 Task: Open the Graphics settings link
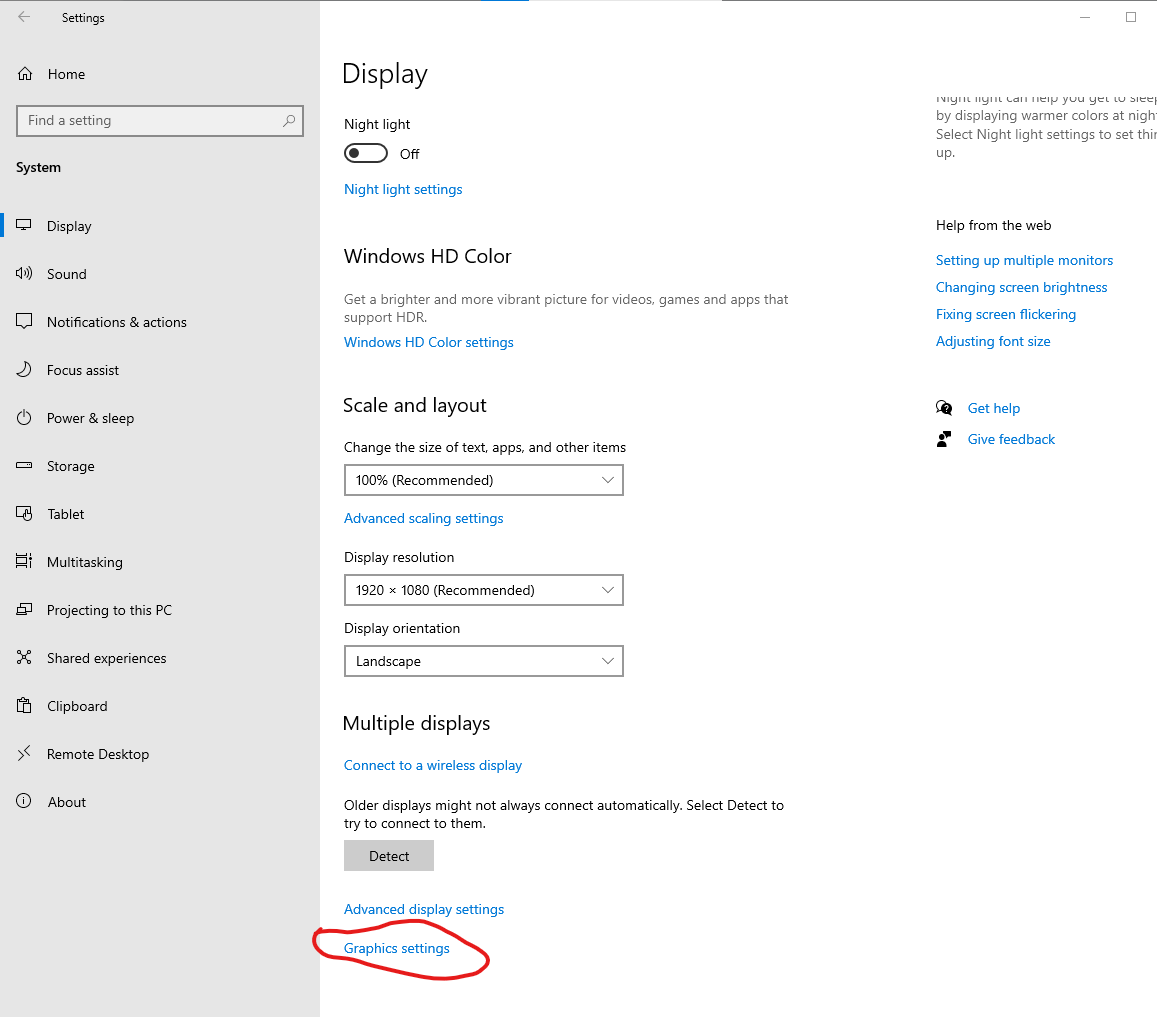(397, 948)
